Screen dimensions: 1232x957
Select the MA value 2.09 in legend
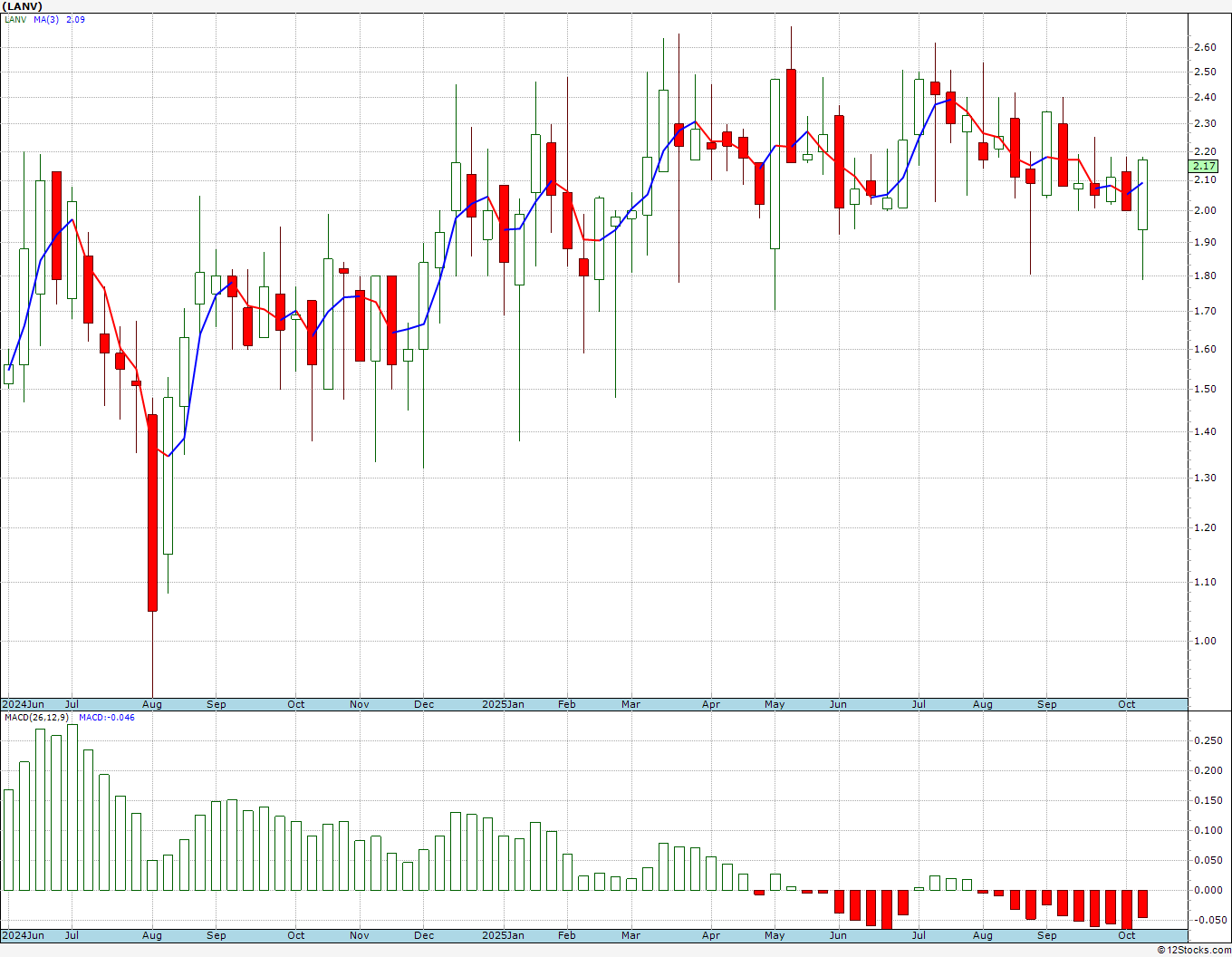point(75,19)
